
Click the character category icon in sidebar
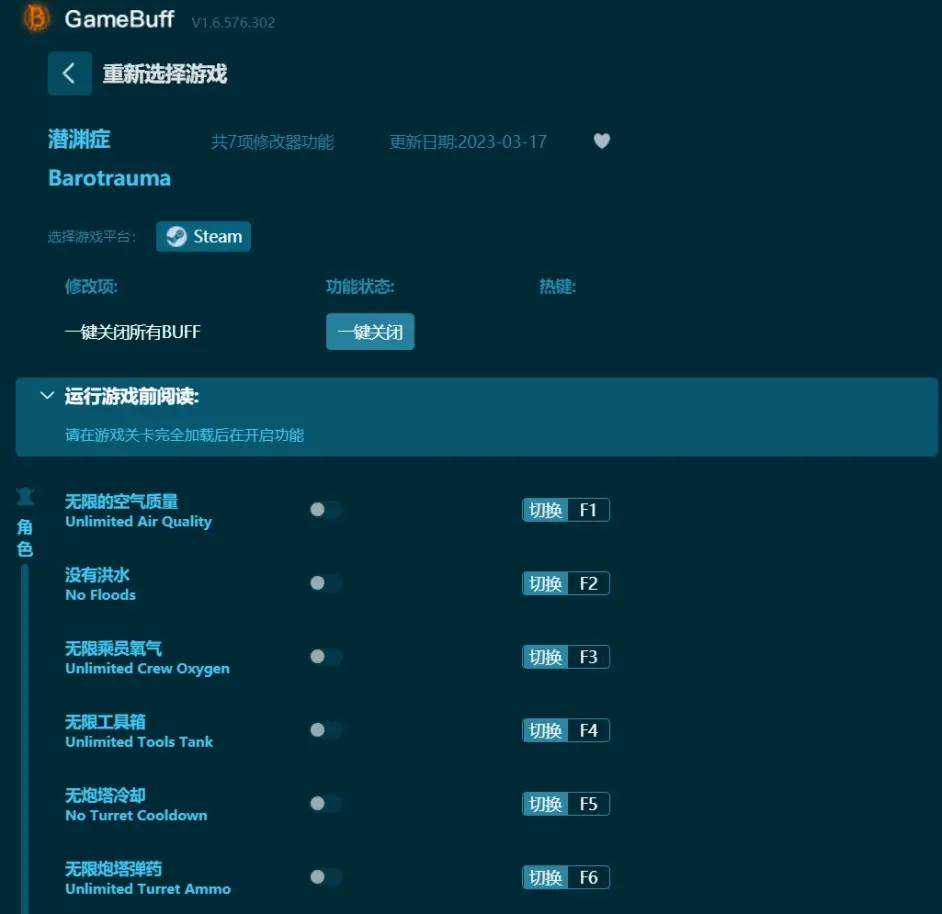(x=25, y=497)
